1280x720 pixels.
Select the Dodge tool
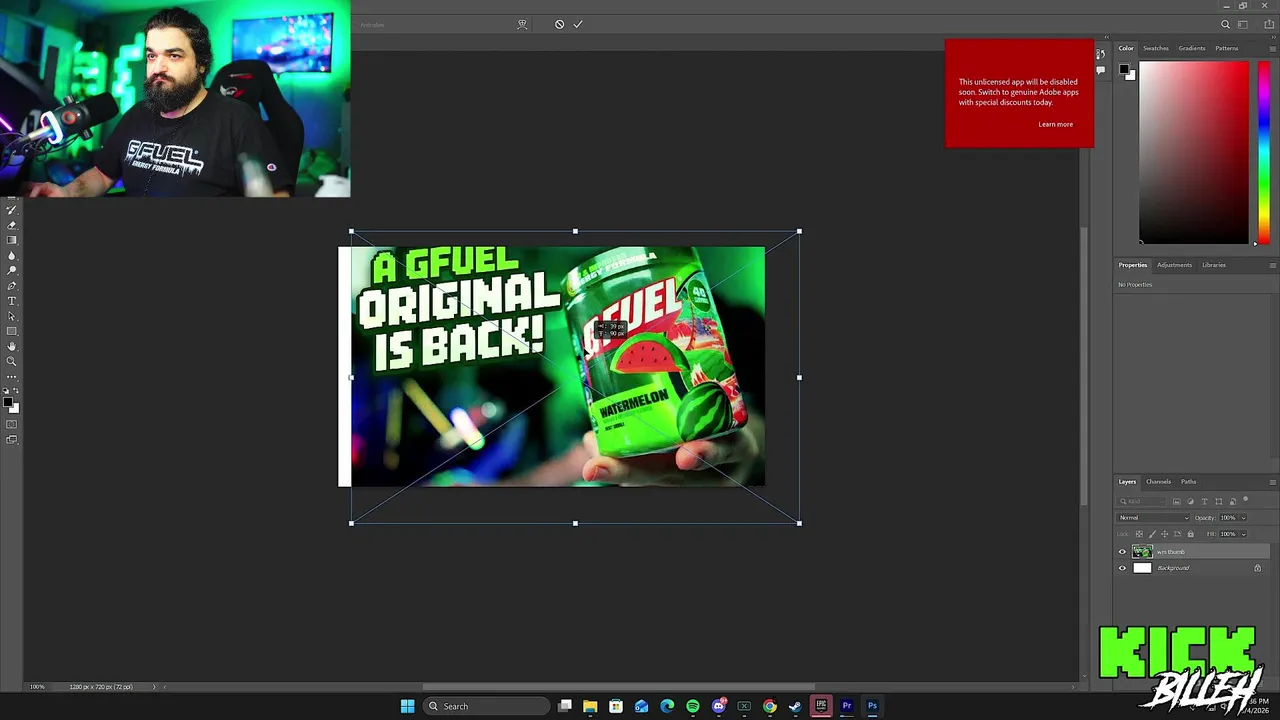pyautogui.click(x=12, y=270)
